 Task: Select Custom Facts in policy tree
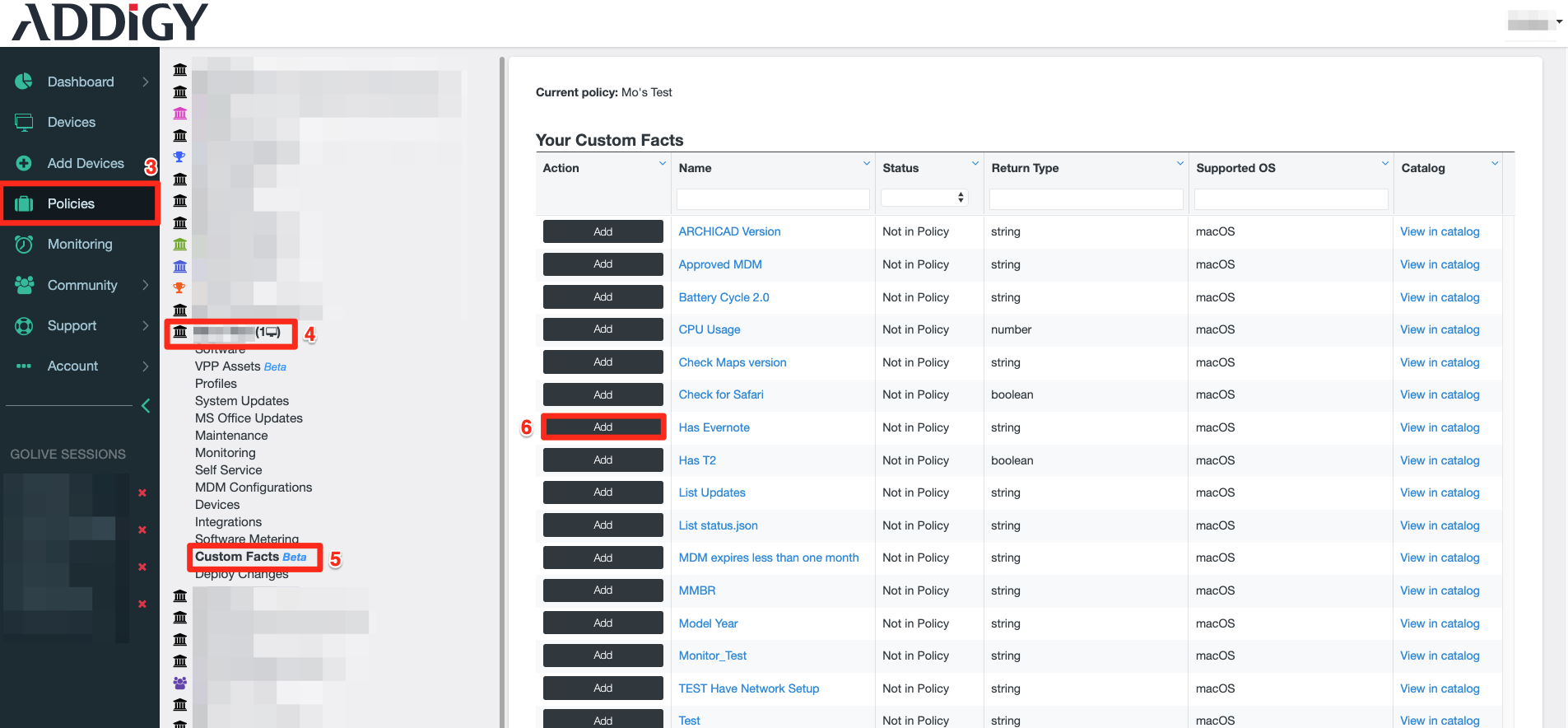point(237,557)
